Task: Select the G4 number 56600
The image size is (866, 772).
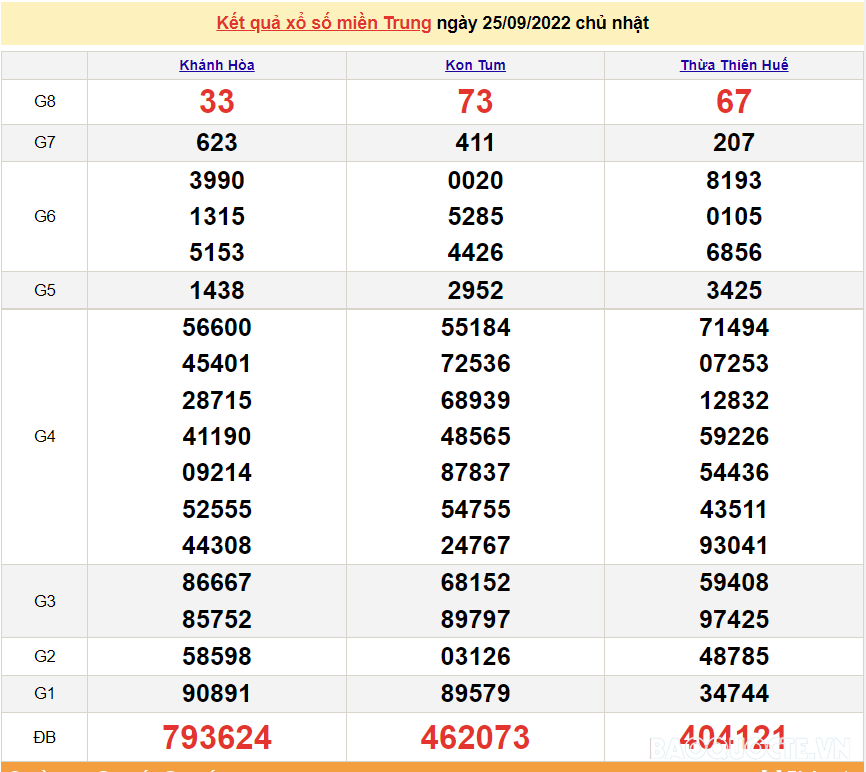Action: point(217,328)
